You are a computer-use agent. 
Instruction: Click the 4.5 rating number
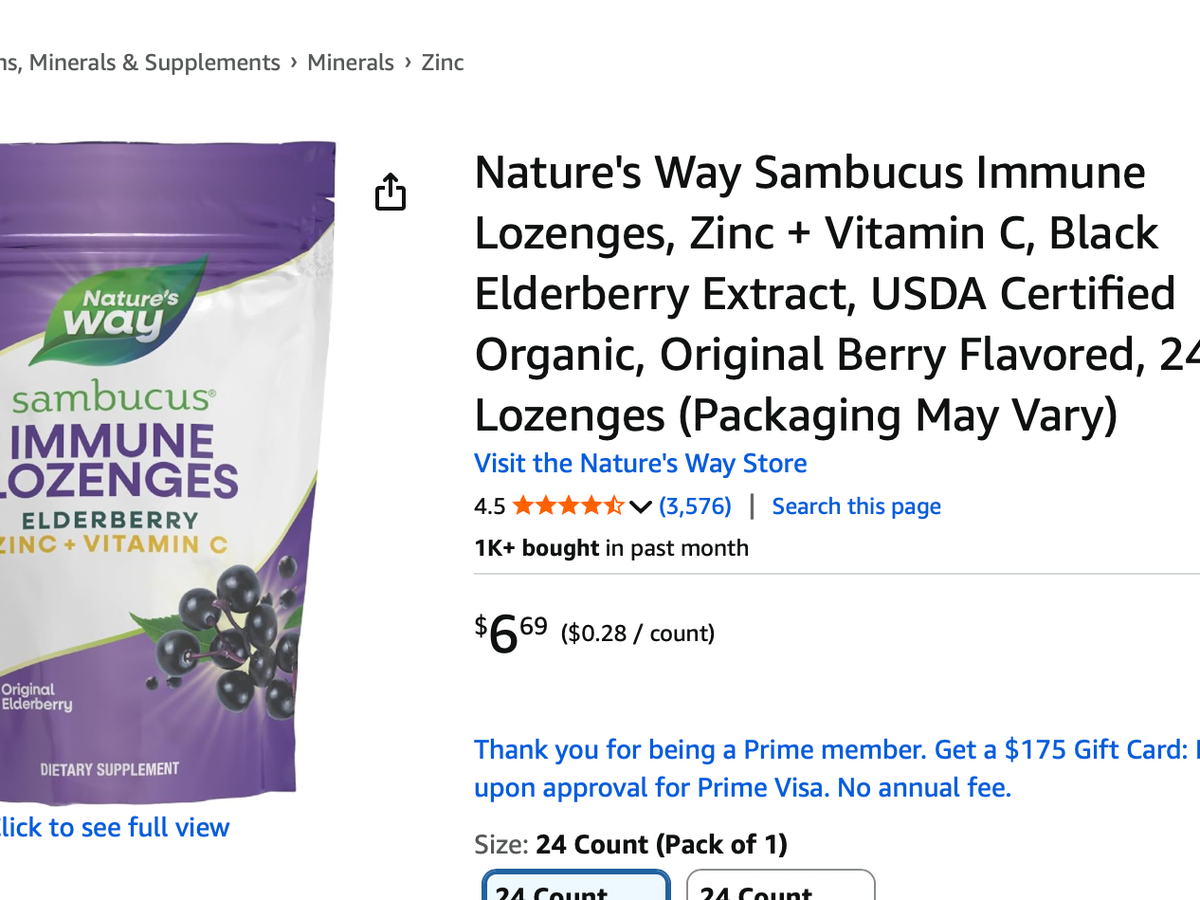click(x=489, y=506)
